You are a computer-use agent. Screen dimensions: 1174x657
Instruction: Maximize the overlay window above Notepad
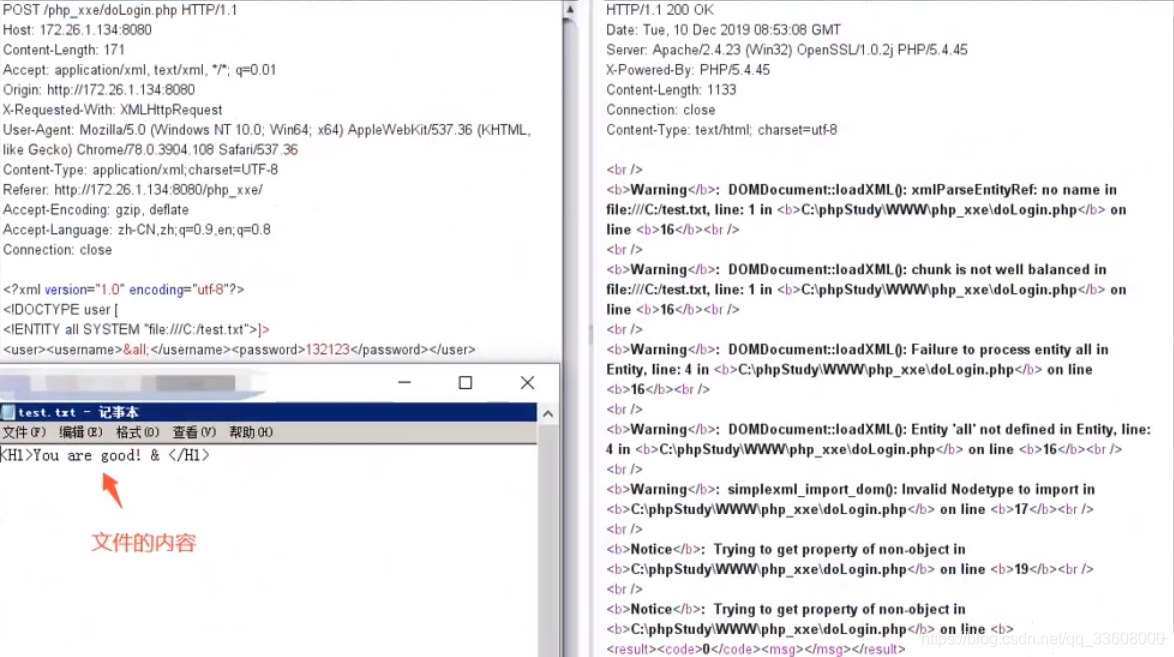click(x=465, y=383)
